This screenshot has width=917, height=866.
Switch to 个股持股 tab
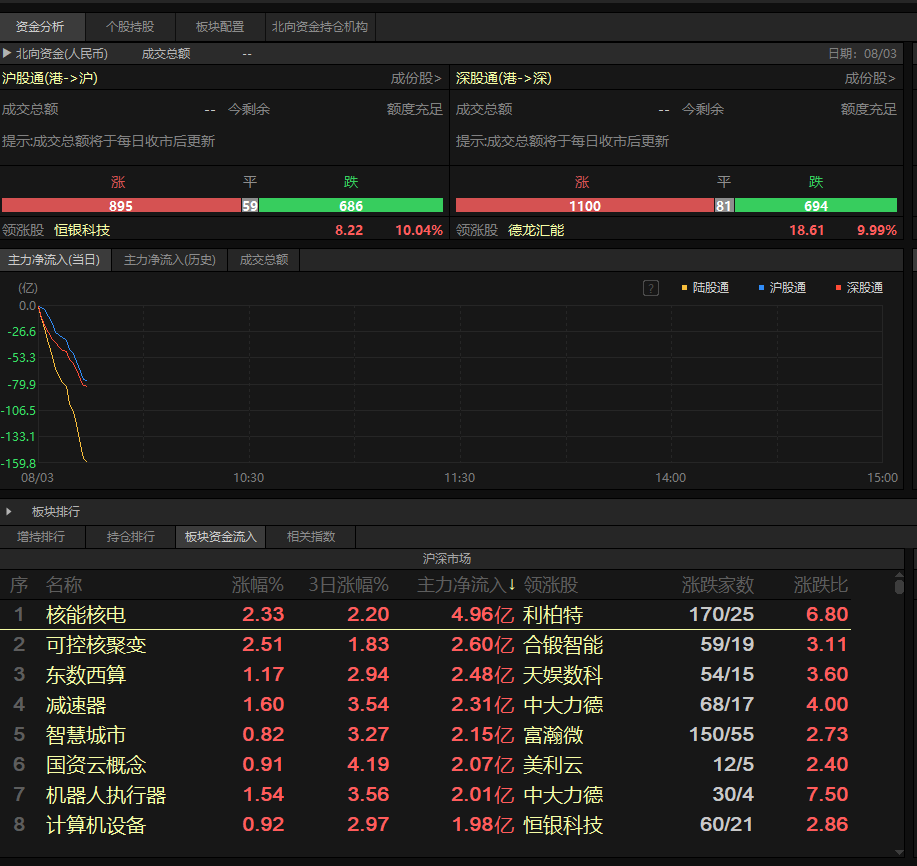coord(130,27)
